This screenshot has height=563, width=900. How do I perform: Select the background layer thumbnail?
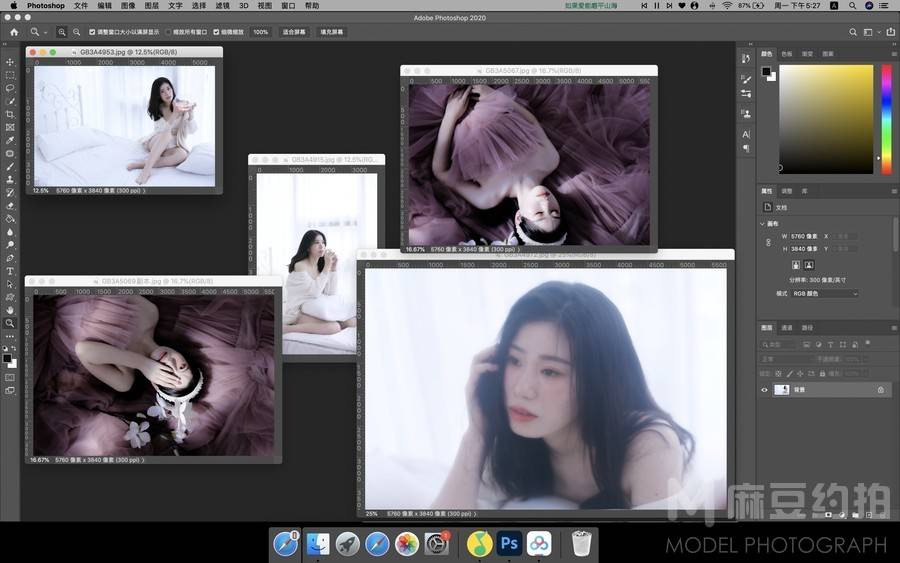(781, 390)
